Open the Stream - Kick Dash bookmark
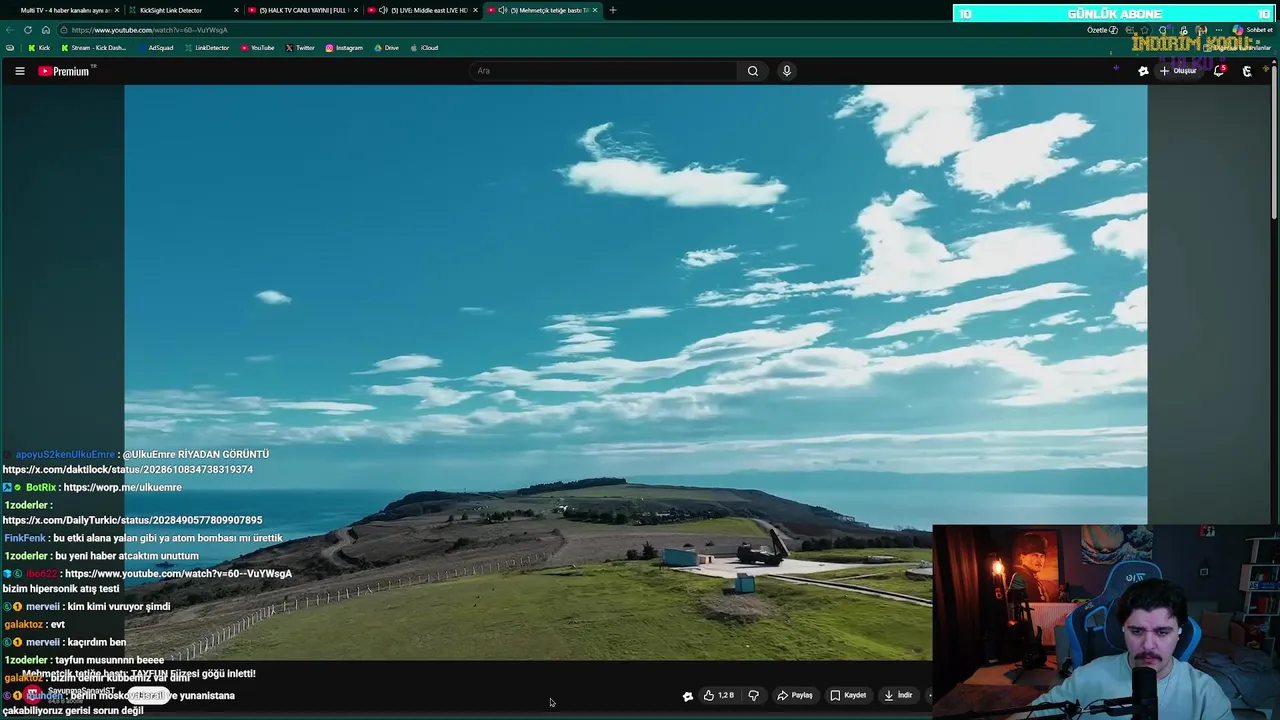This screenshot has height=720, width=1280. point(94,48)
